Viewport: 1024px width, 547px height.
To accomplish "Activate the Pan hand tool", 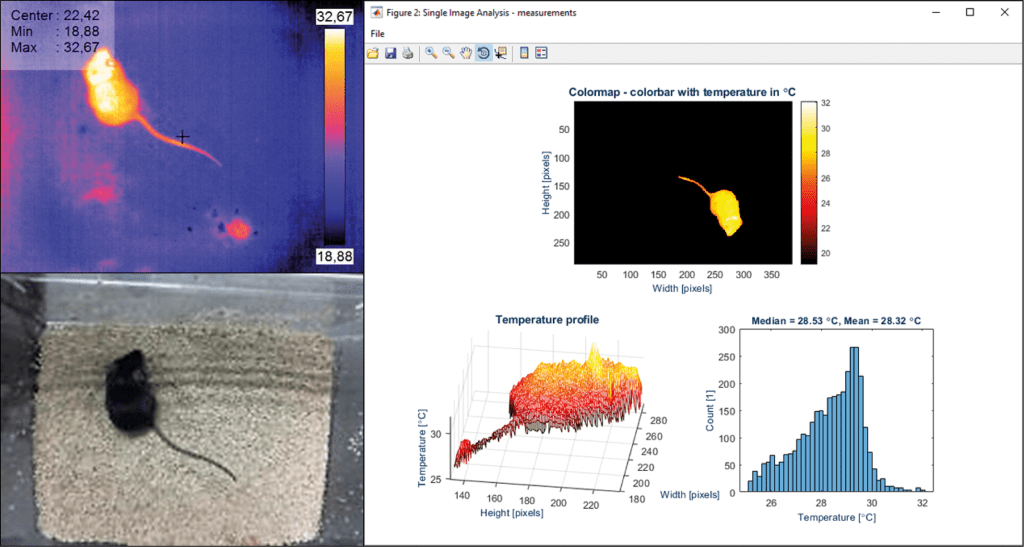I will (x=465, y=53).
